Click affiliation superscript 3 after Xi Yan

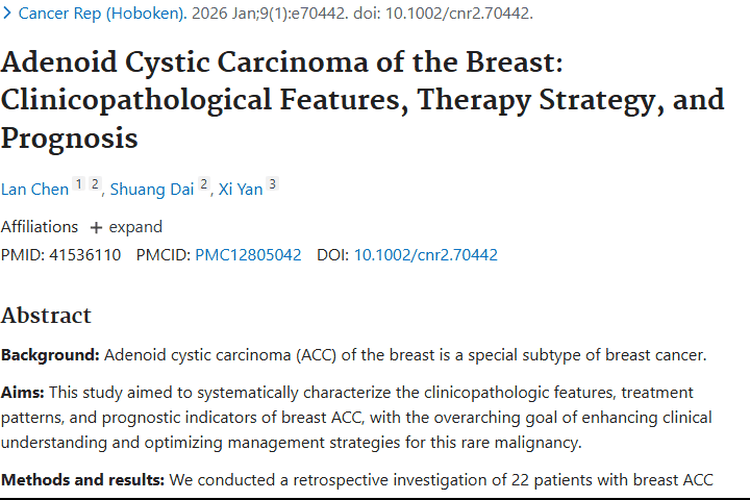coord(272,184)
